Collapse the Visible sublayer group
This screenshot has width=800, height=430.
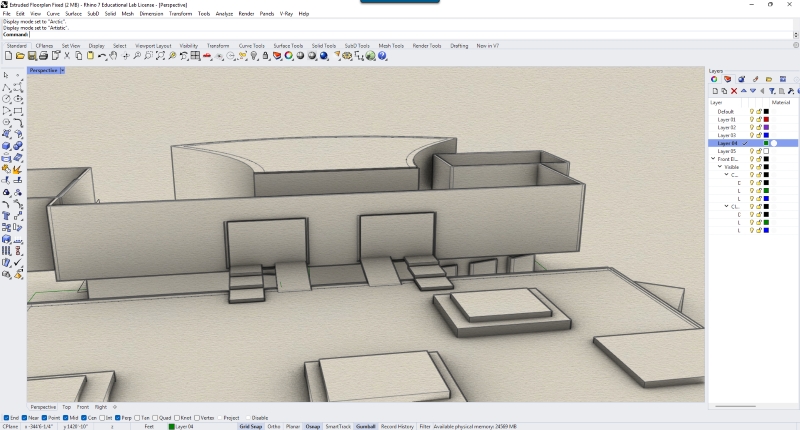pos(720,167)
